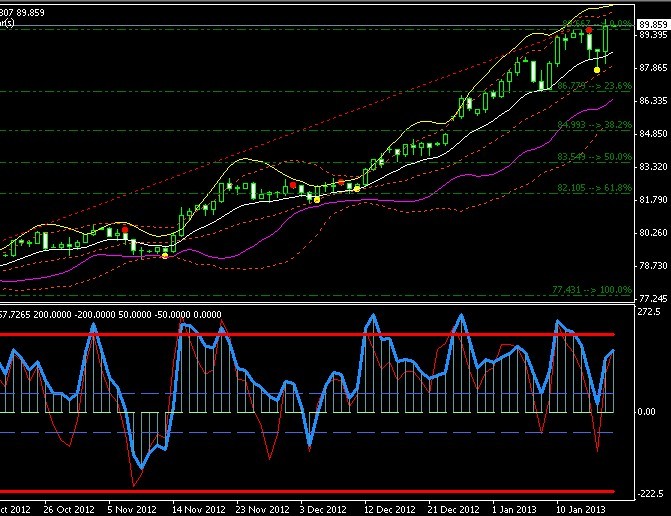Click the 12 Dec 2012 date label
The height and width of the screenshot is (516, 671).
click(389, 510)
